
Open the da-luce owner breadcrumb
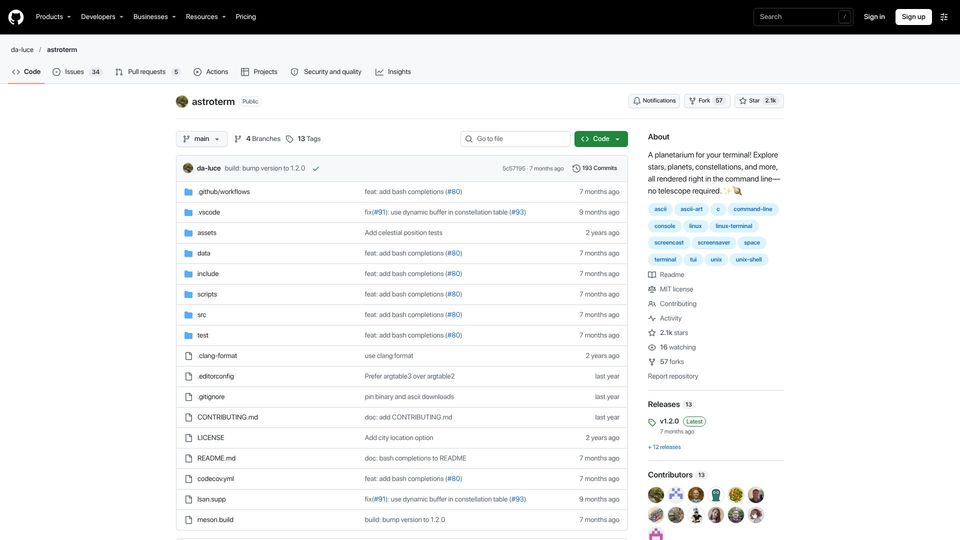(22, 50)
